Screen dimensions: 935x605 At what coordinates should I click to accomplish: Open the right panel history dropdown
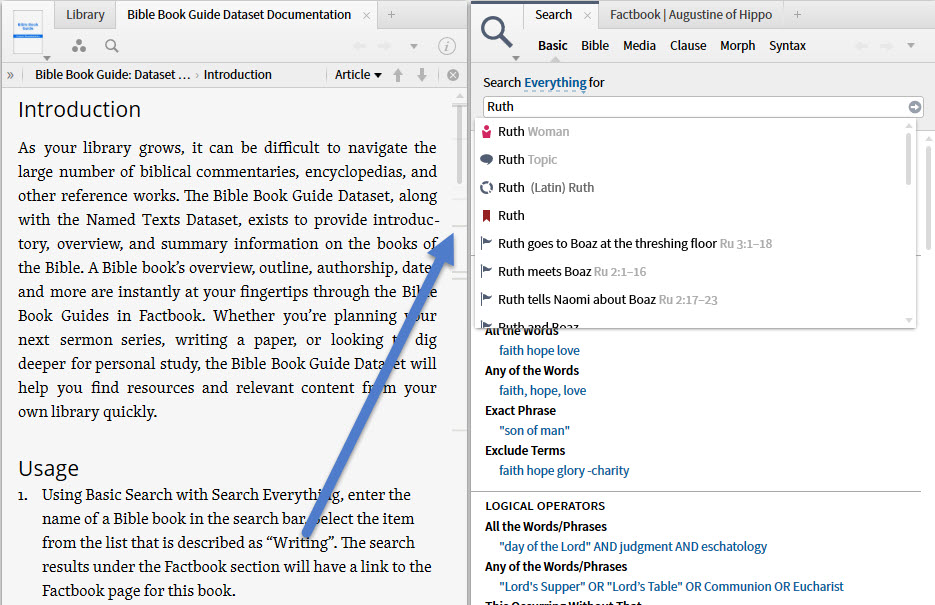pyautogui.click(x=911, y=45)
